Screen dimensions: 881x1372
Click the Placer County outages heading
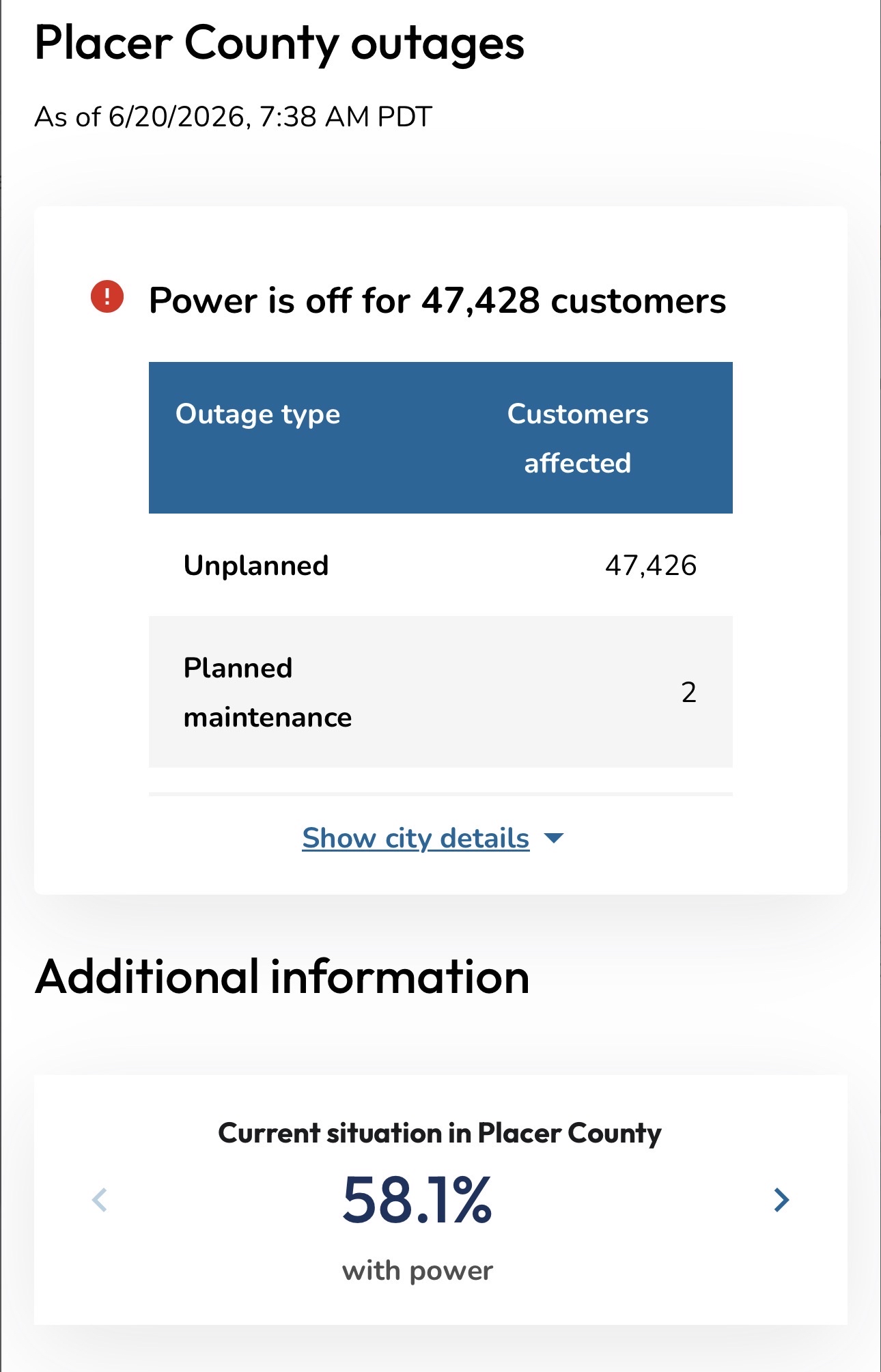coord(279,44)
